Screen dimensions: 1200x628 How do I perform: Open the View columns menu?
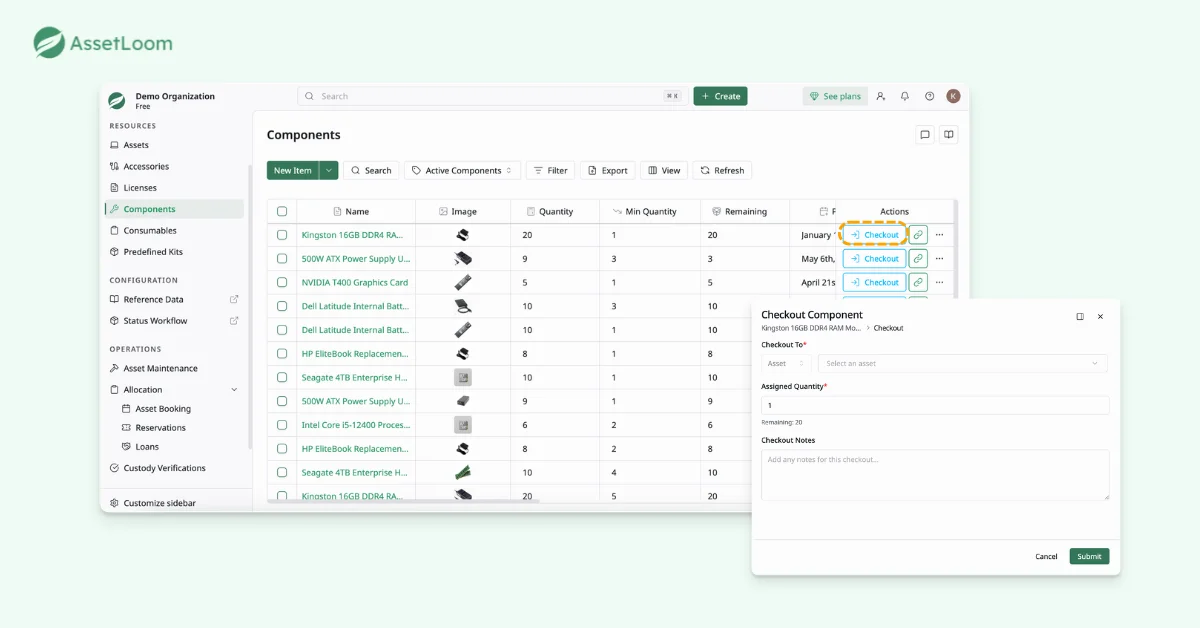(x=664, y=170)
